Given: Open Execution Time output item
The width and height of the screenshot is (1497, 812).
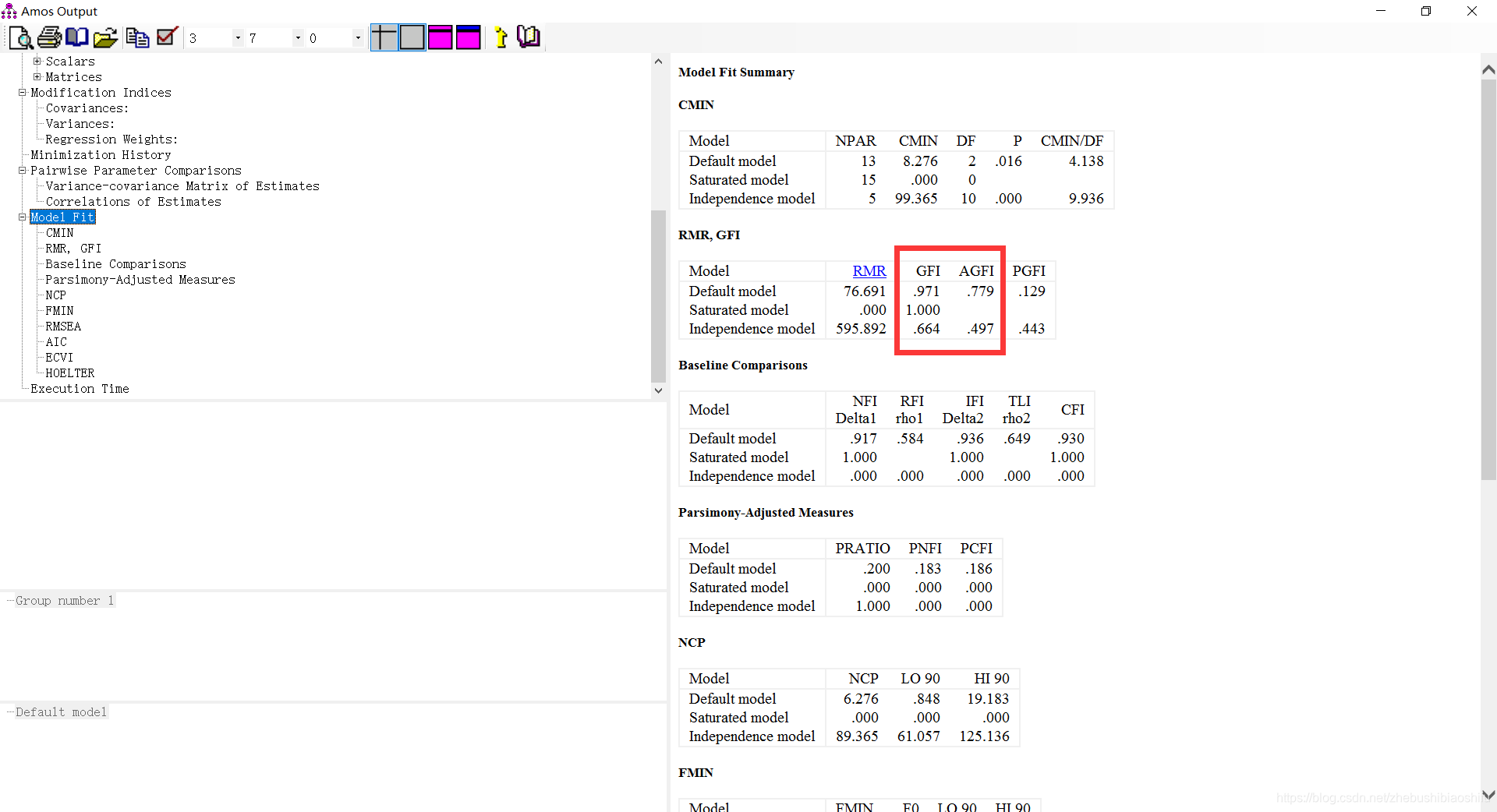Looking at the screenshot, I should point(80,389).
